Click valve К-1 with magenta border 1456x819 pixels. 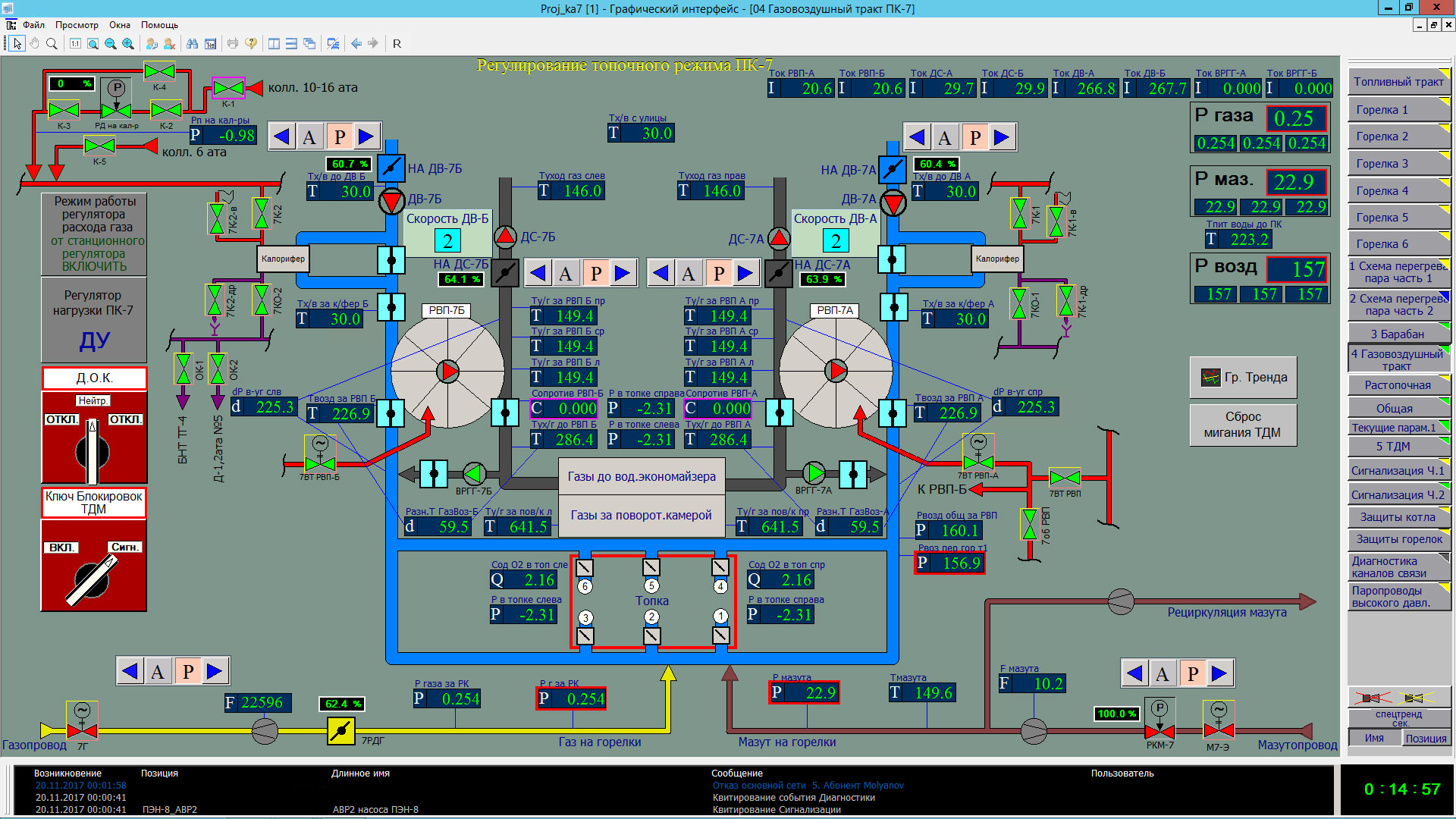pyautogui.click(x=228, y=88)
